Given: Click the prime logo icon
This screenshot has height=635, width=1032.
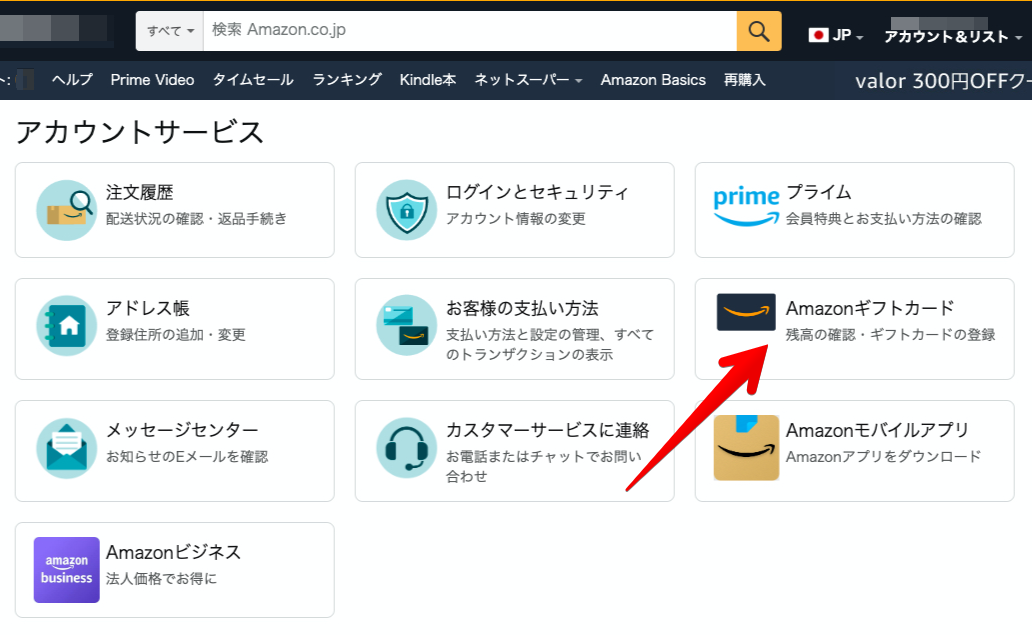Looking at the screenshot, I should pyautogui.click(x=746, y=206).
